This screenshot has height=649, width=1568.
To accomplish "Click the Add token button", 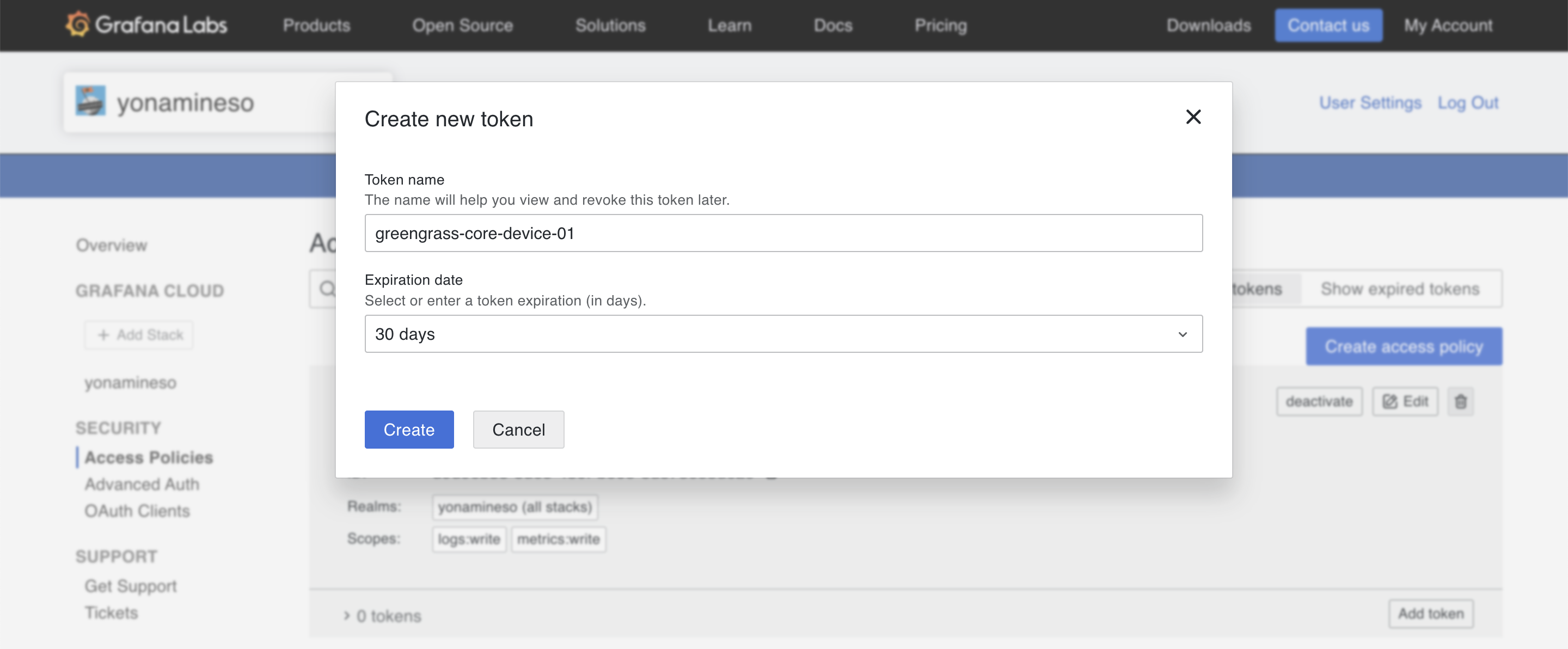I will [x=1430, y=614].
